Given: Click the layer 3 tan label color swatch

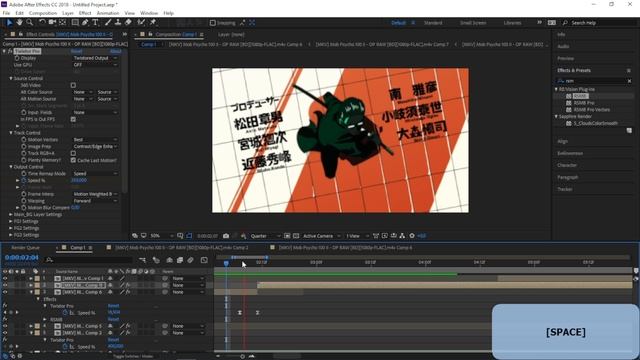Looking at the screenshot, I should pyautogui.click(x=37, y=292).
